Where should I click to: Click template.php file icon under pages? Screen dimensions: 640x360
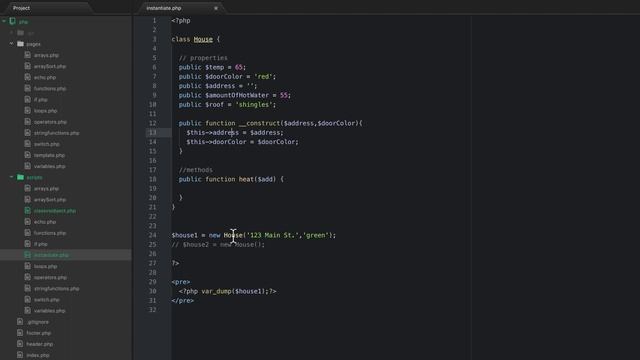pyautogui.click(x=27, y=155)
